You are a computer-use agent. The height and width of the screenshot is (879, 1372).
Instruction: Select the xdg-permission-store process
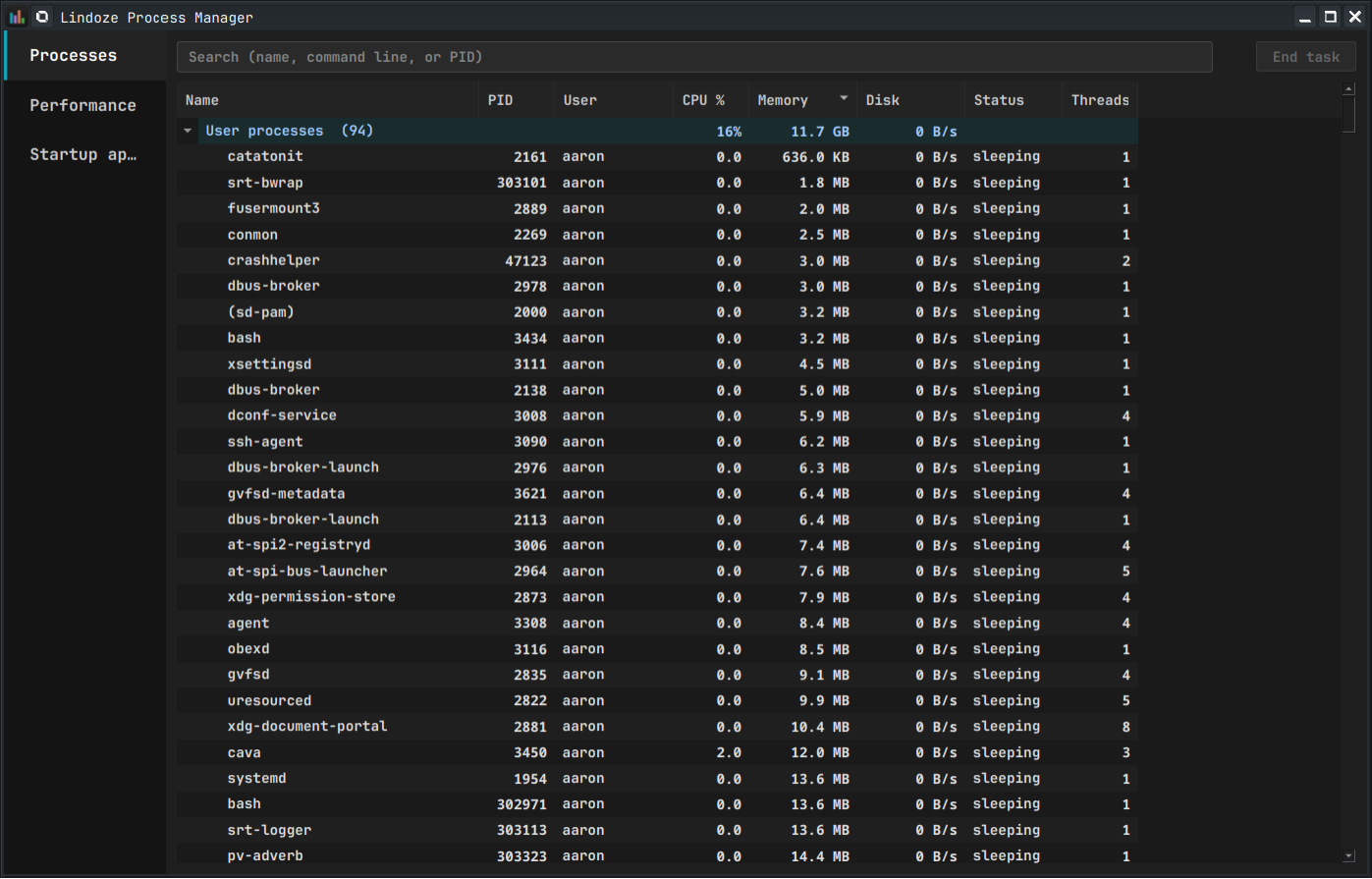pos(657,597)
